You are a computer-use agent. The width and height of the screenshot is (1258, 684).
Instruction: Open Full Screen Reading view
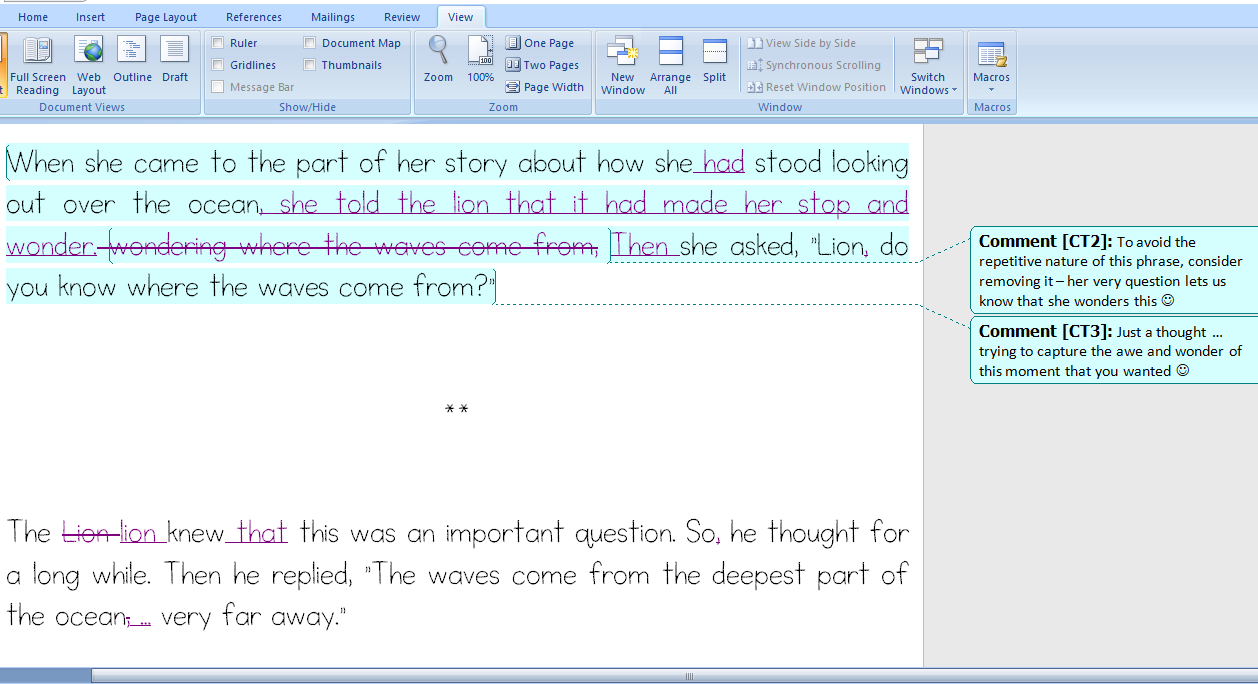38,65
